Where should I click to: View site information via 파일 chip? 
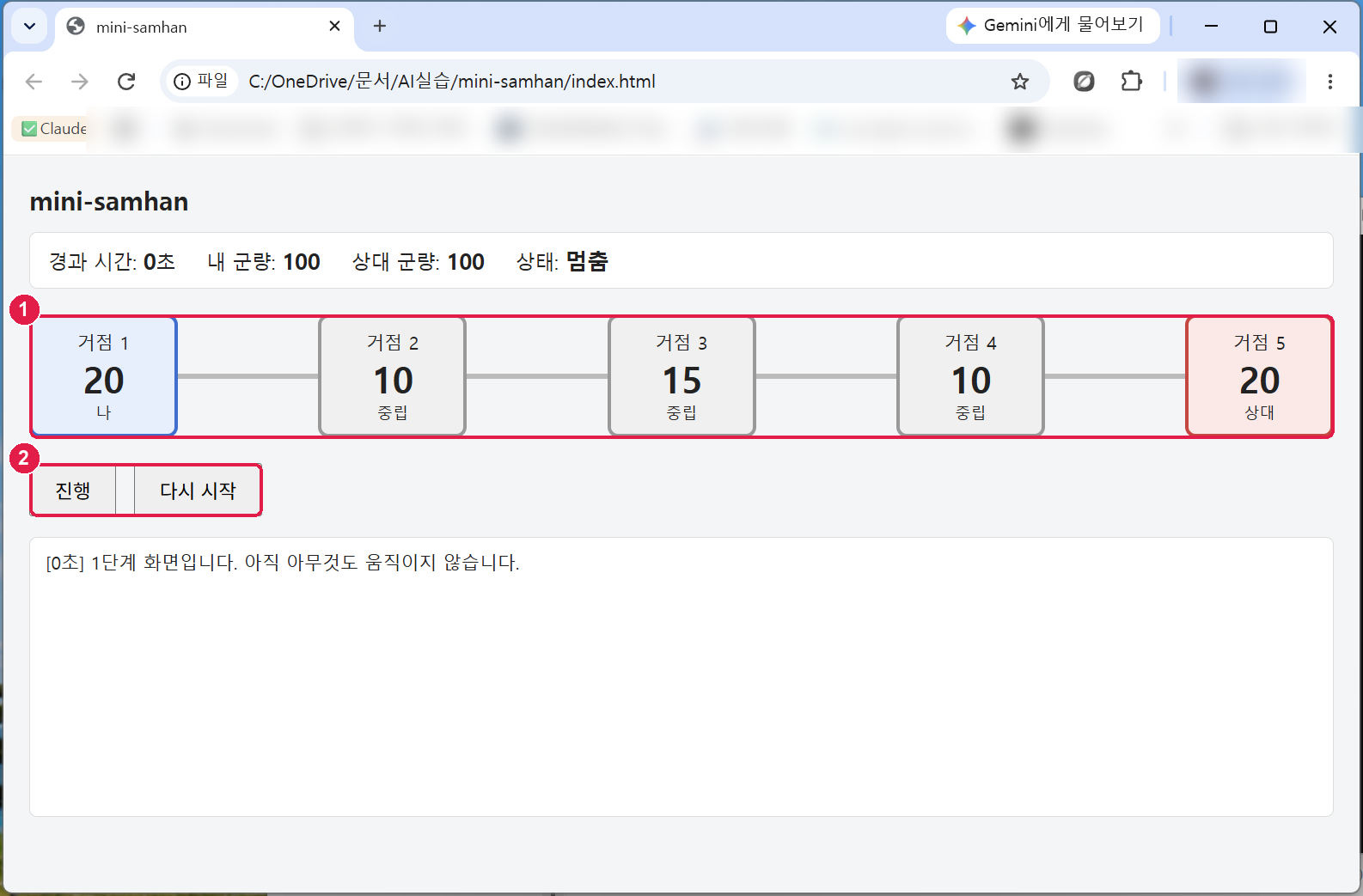pyautogui.click(x=201, y=81)
